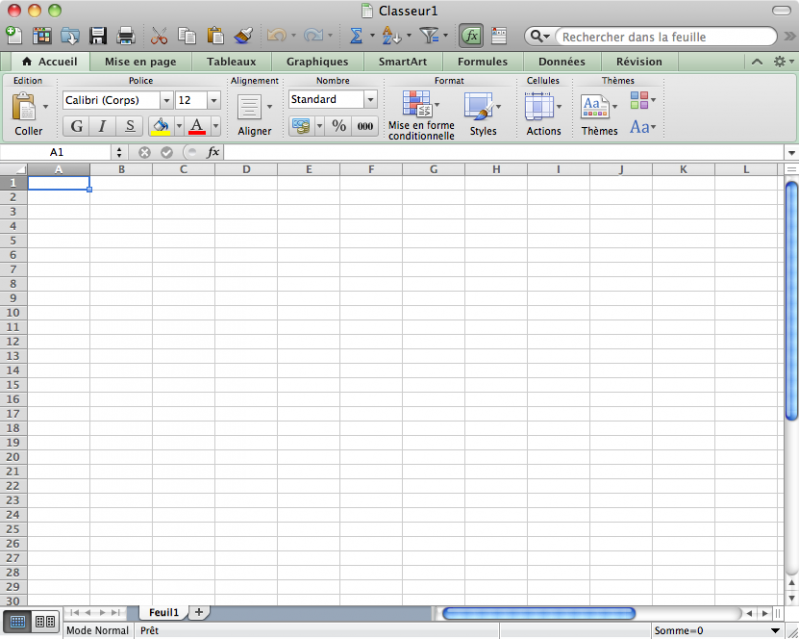799x639 pixels.
Task: Click the Cut scissors icon
Action: [158, 36]
